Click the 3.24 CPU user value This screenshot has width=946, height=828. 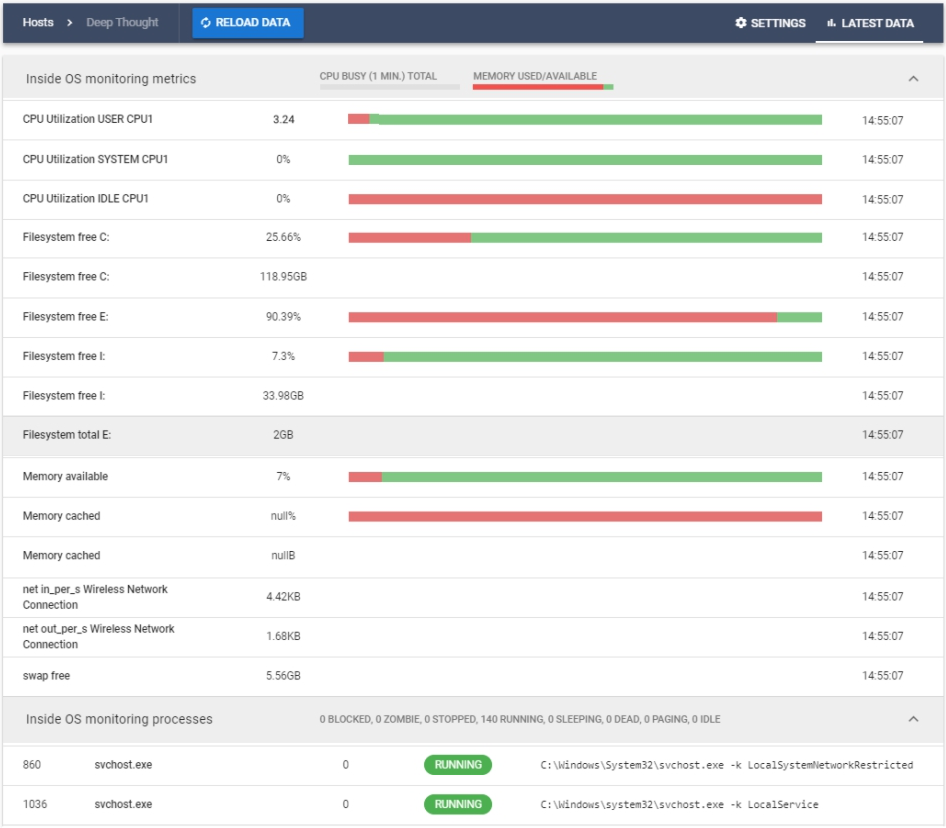(284, 119)
